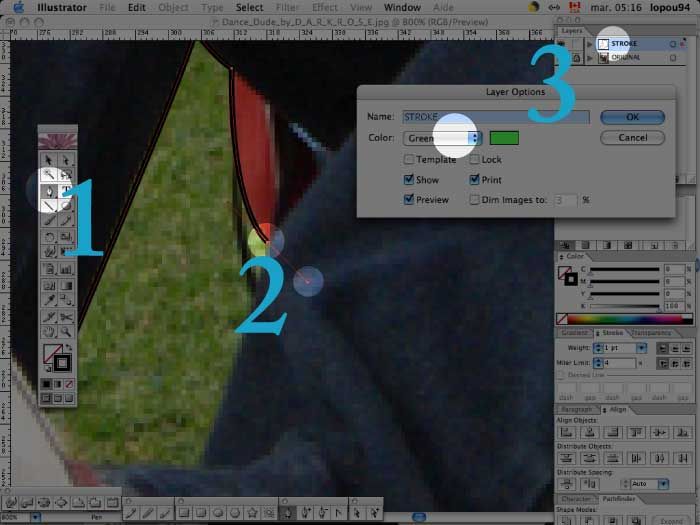Check the Template checkbox
Screen dimensions: 700x525
tap(408, 159)
